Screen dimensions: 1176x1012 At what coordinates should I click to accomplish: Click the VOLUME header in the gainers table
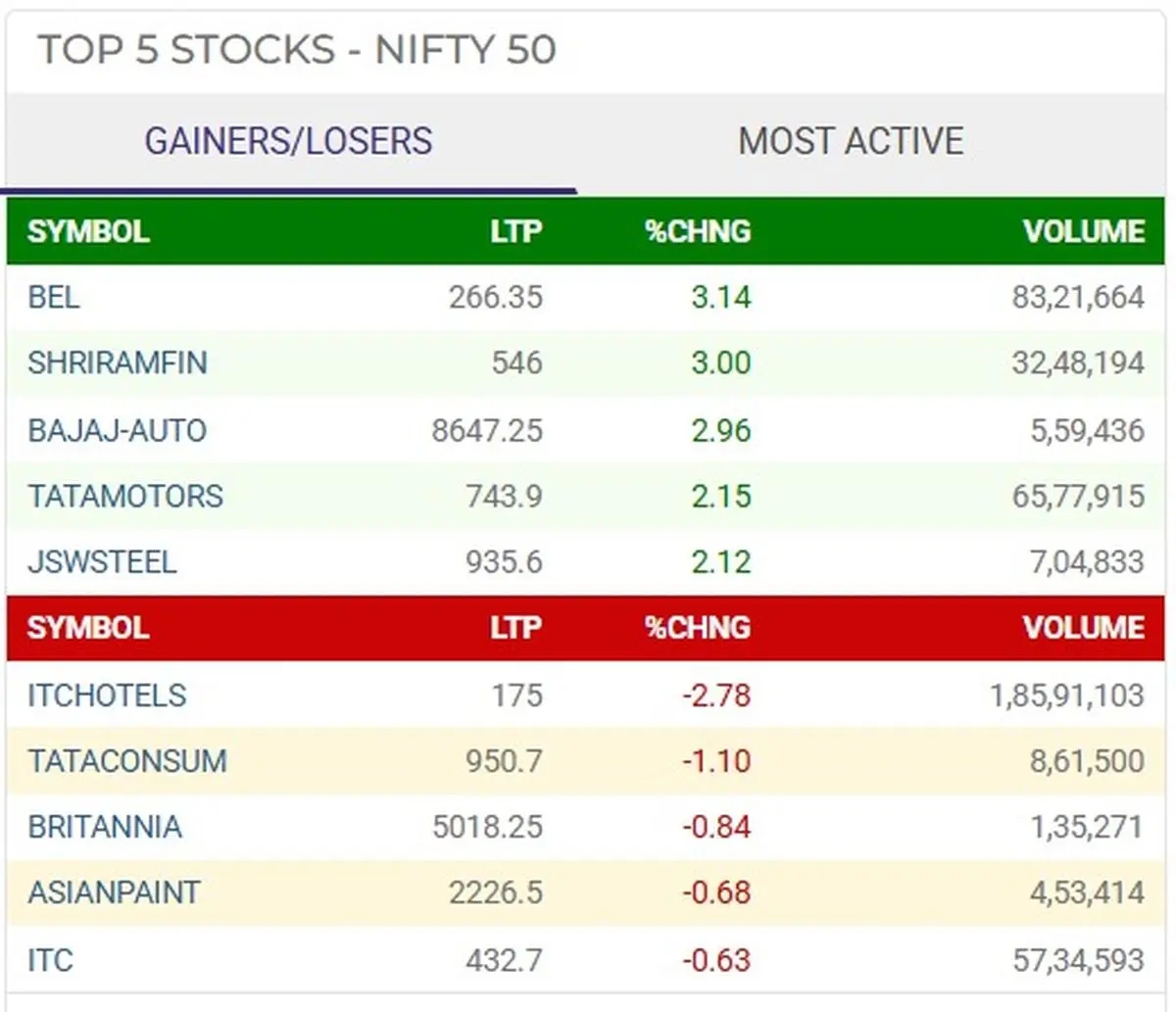[1084, 233]
